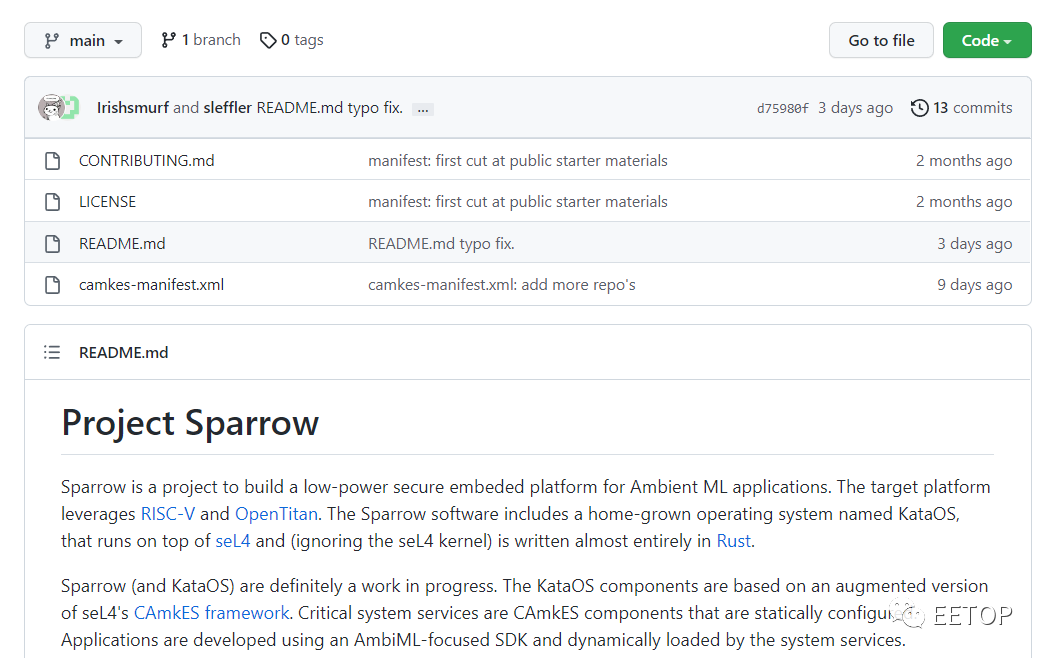Open commit hash d75980f
This screenshot has height=658, width=1046.
pyautogui.click(x=782, y=108)
